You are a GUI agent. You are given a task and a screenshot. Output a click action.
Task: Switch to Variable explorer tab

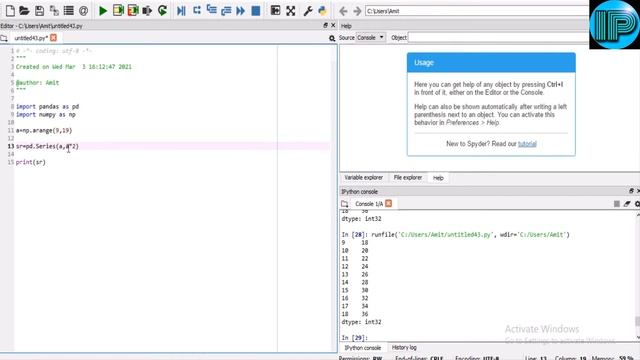(363, 178)
